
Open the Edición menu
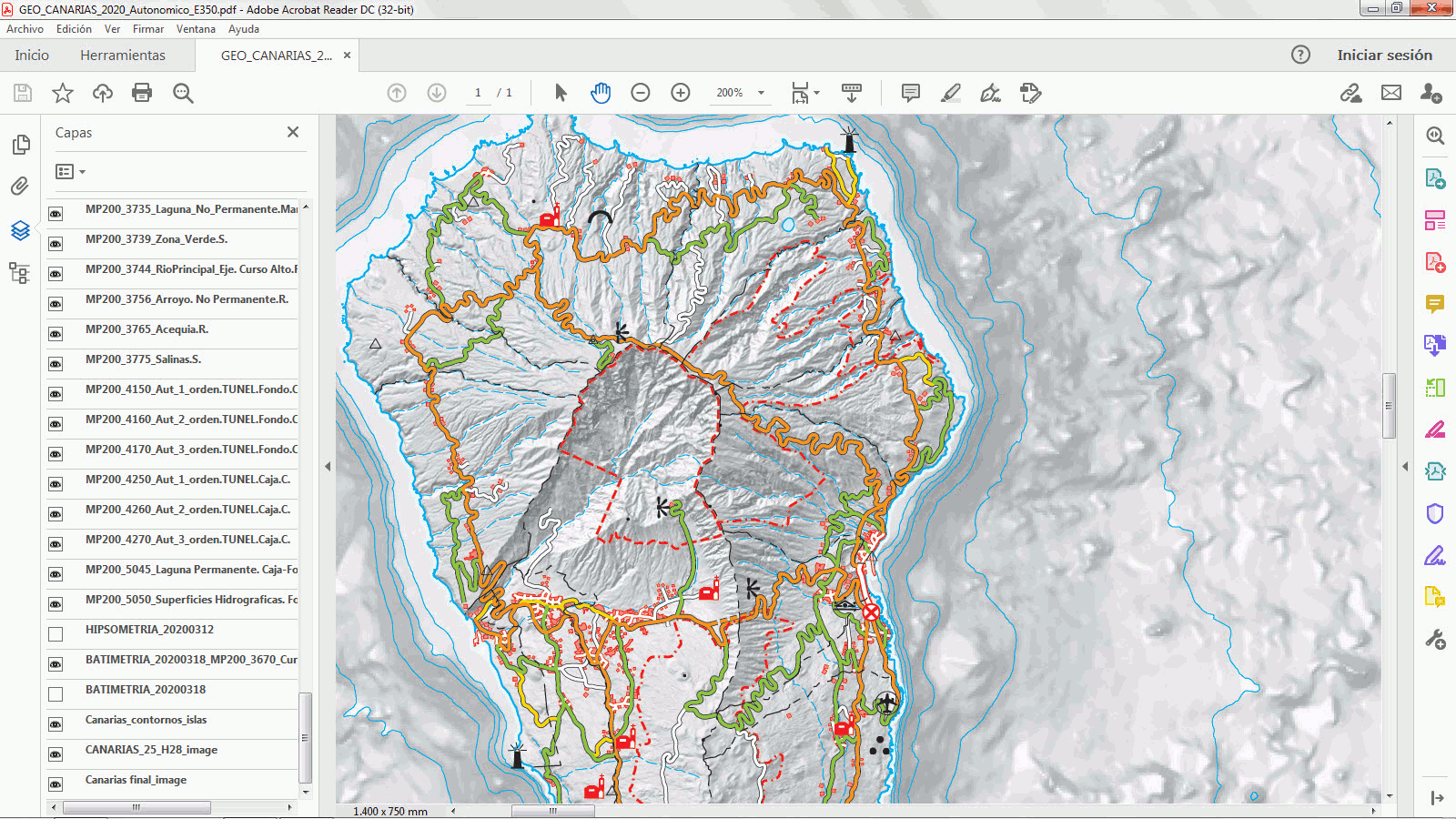click(73, 28)
